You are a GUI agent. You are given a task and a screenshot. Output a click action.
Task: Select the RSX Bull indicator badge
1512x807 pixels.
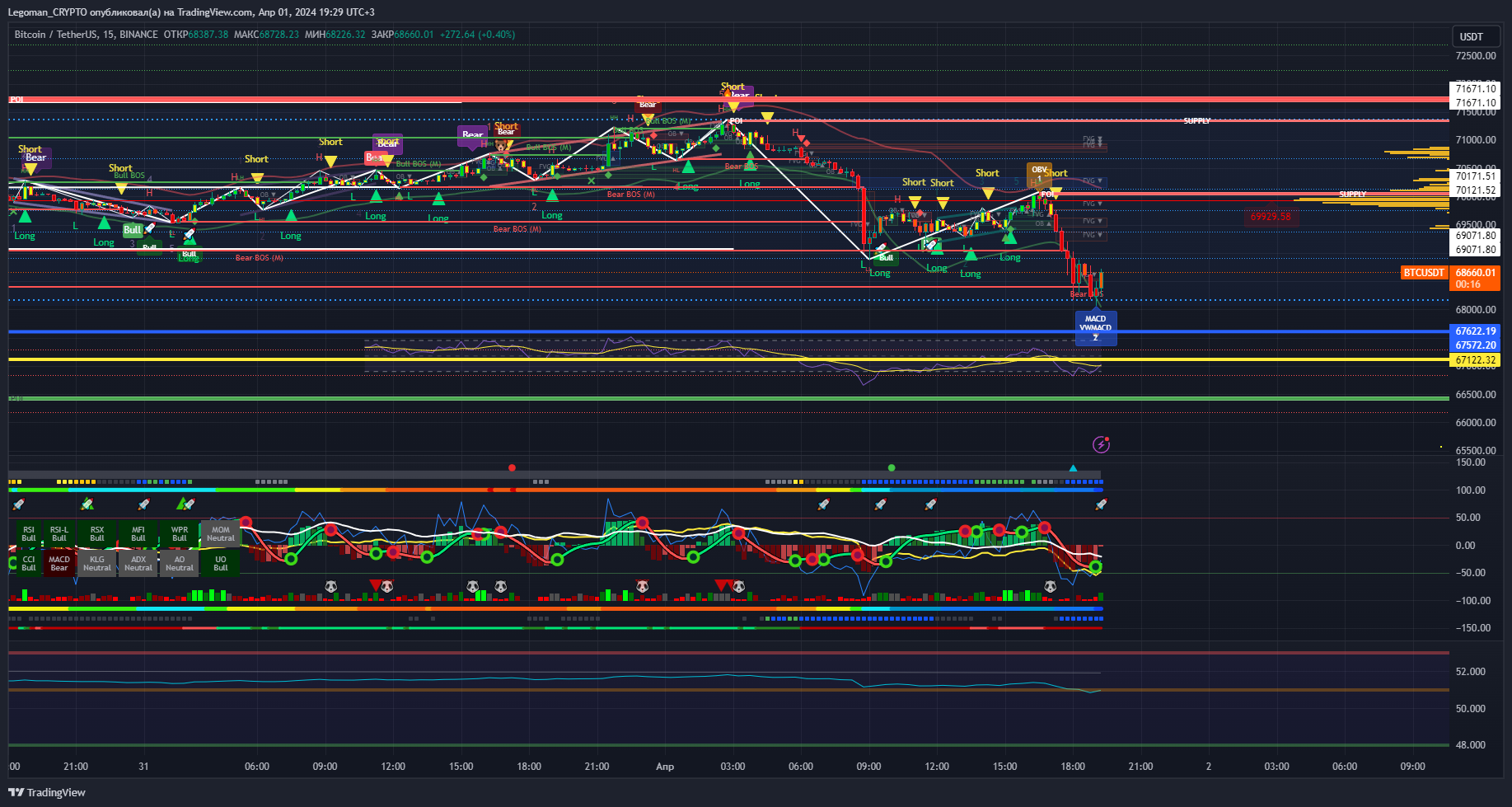pos(97,534)
